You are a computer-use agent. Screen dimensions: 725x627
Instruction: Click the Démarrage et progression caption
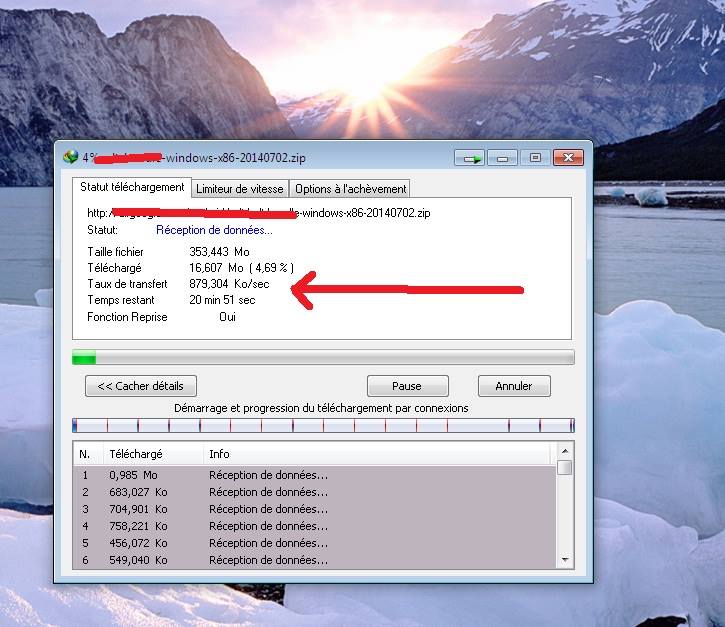[321, 408]
